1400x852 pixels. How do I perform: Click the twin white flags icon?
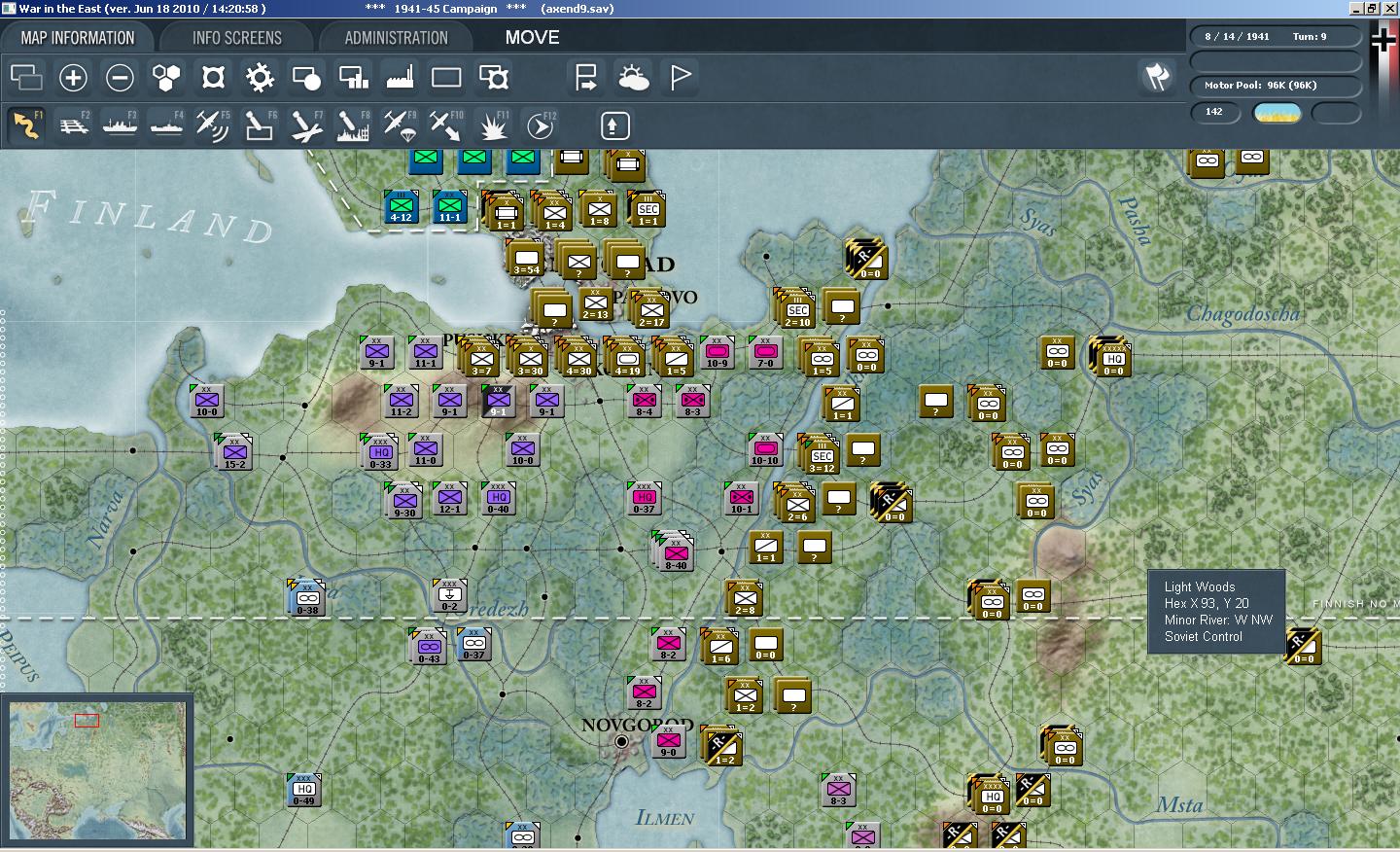(1157, 77)
